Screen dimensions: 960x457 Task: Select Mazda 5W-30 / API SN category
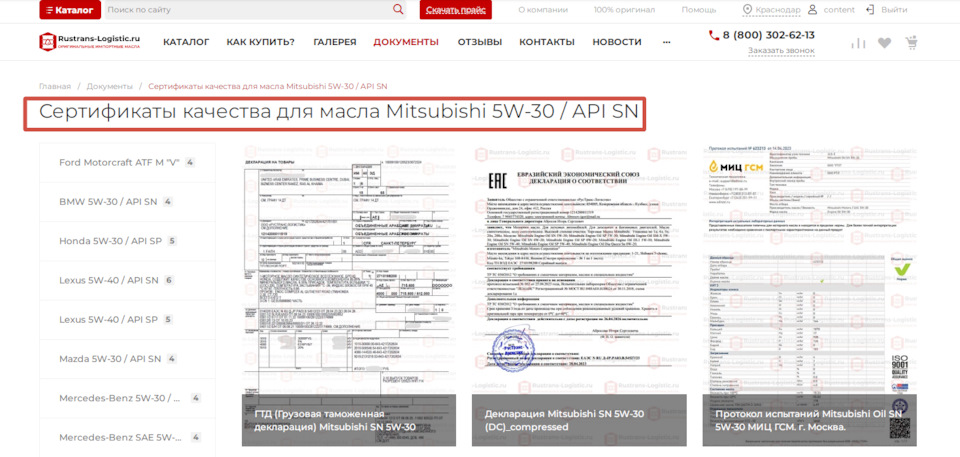pos(127,358)
